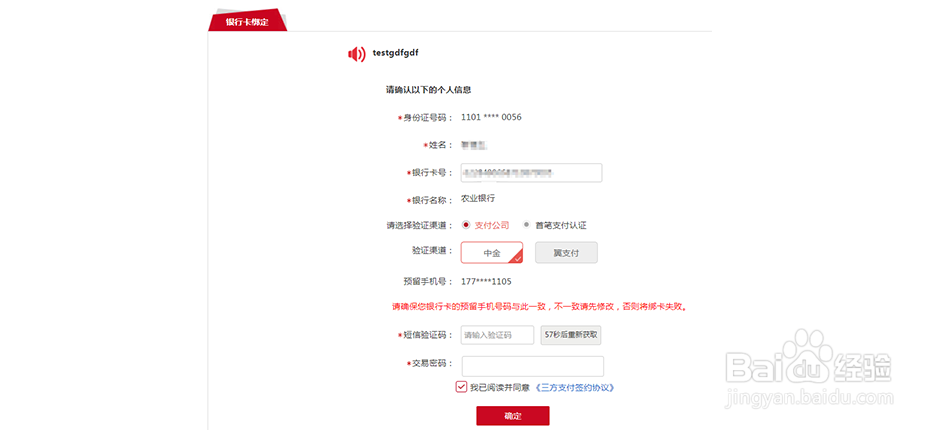Click the reserved phone 177****1105

click(x=486, y=282)
